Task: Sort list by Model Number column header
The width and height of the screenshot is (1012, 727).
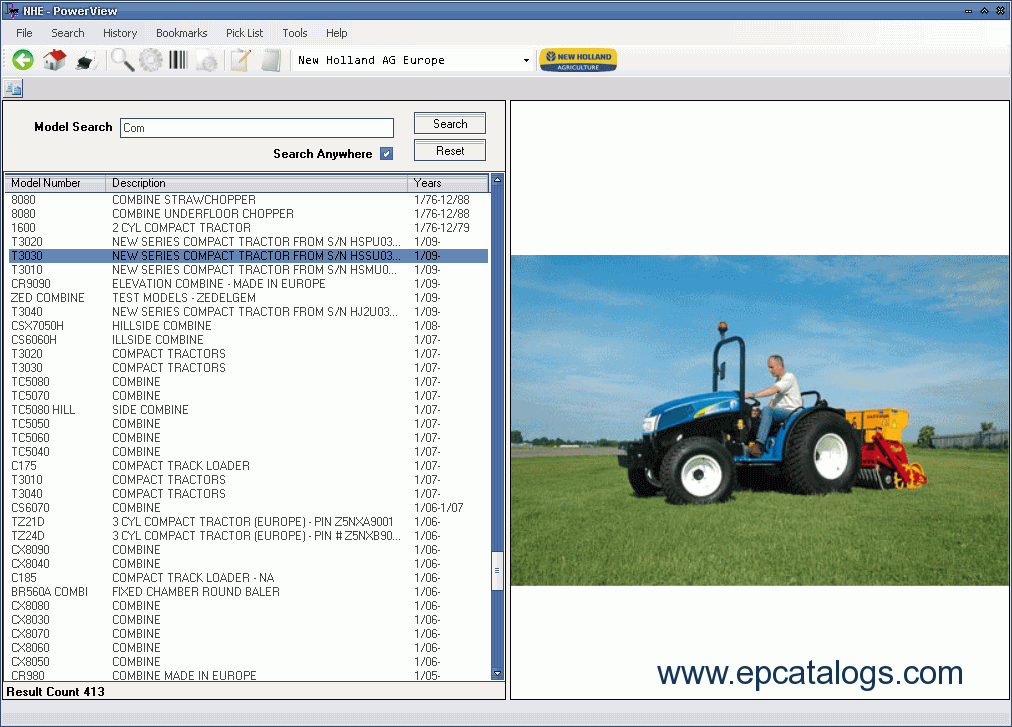Action: (x=55, y=183)
